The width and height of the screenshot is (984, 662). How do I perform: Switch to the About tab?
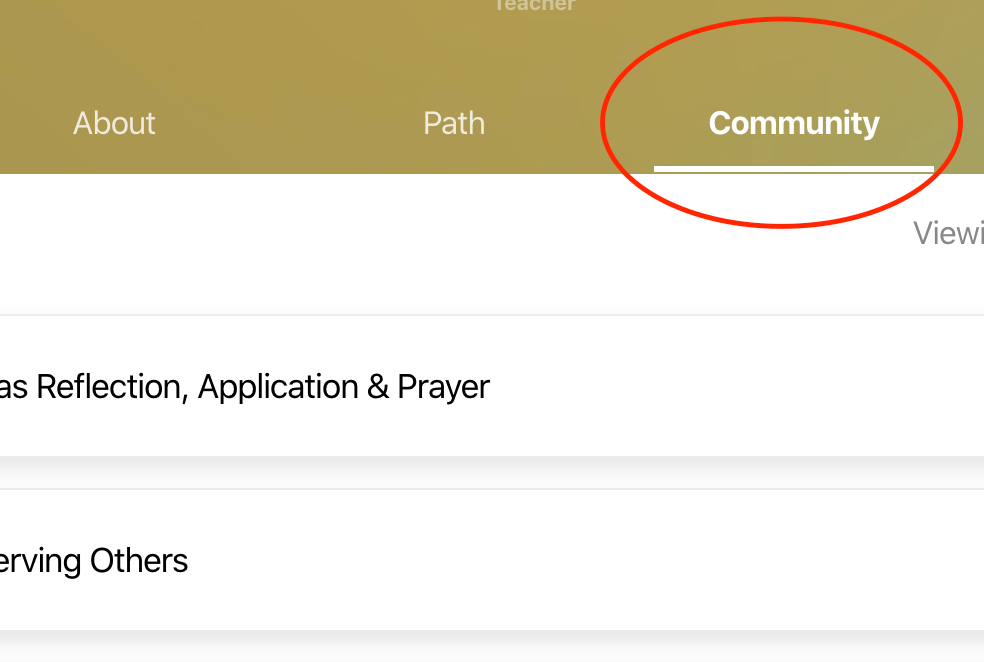[x=114, y=123]
